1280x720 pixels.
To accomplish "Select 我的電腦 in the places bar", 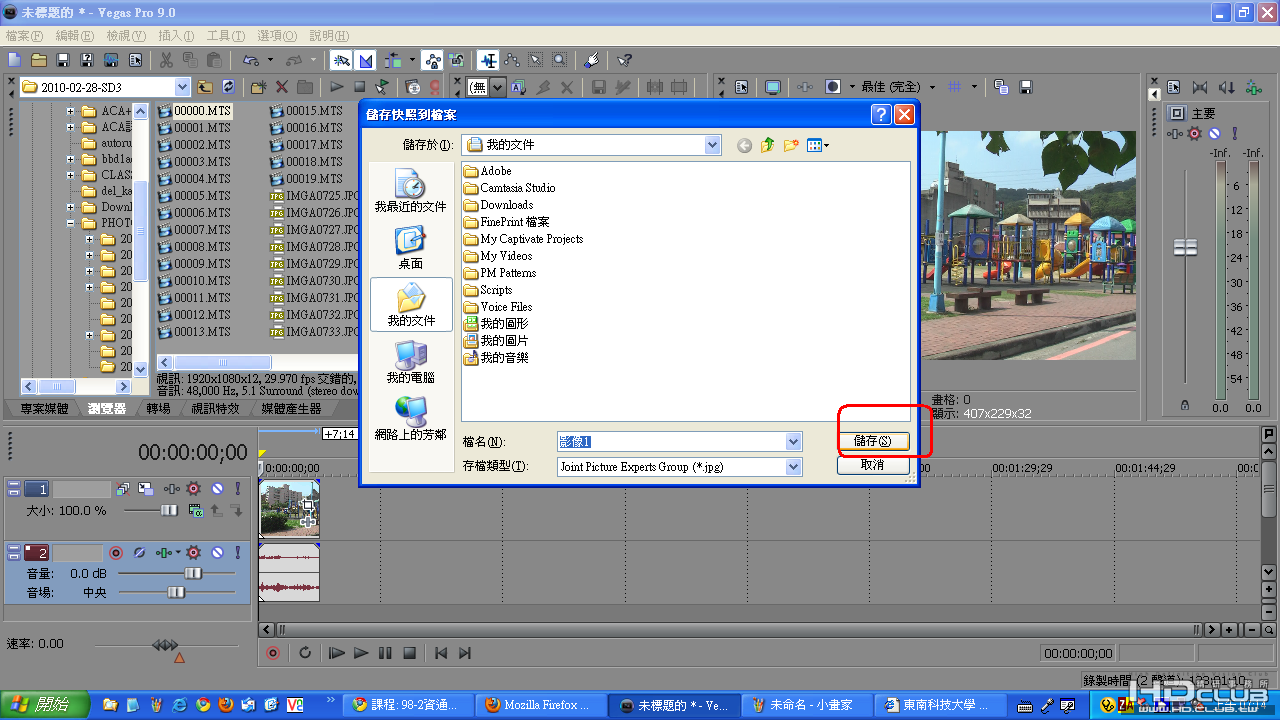I will (410, 361).
